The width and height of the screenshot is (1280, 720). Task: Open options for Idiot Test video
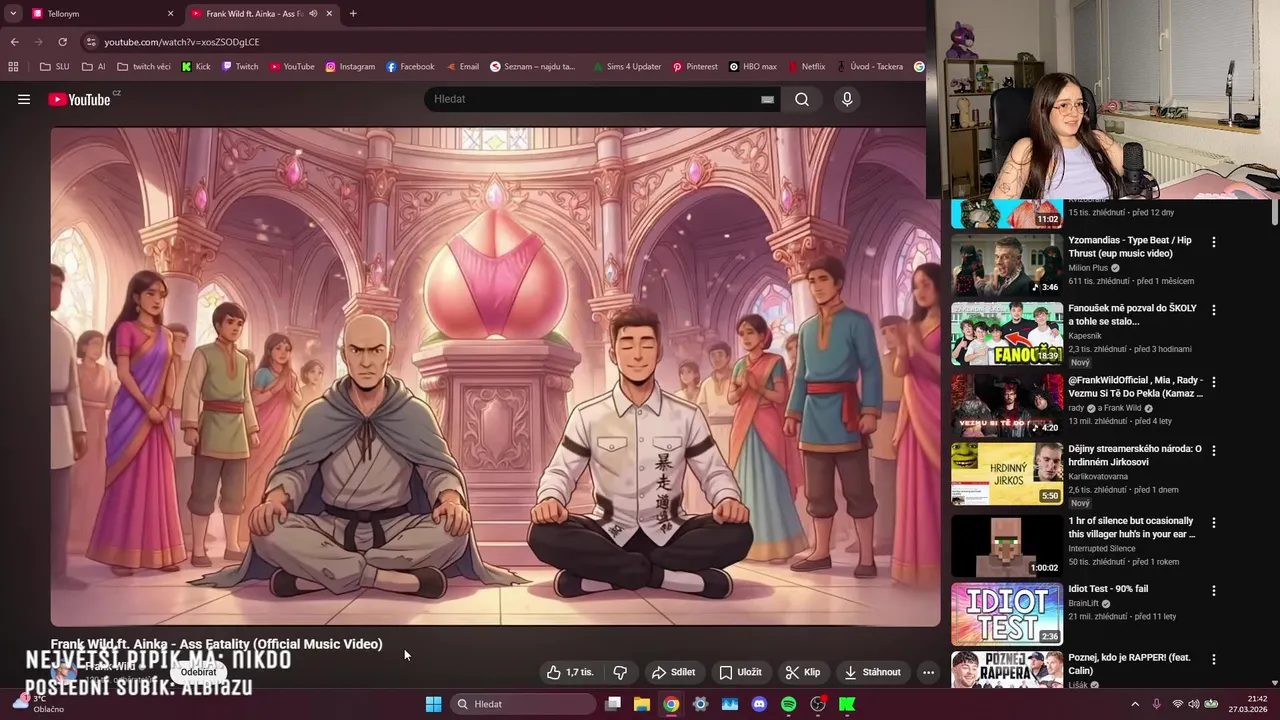coord(1214,590)
